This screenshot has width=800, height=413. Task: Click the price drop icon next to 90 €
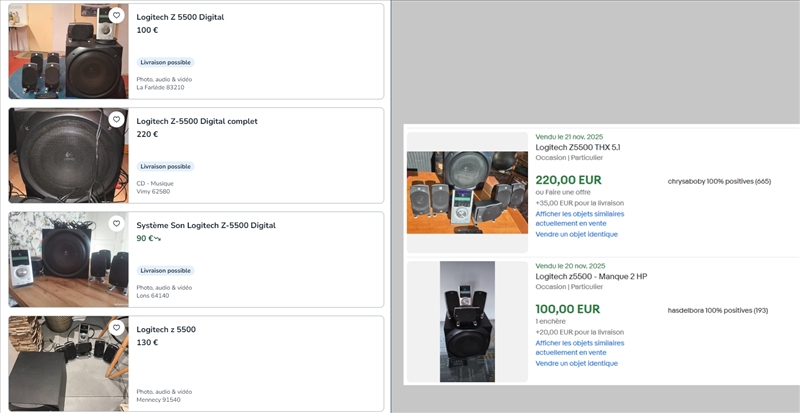click(156, 239)
